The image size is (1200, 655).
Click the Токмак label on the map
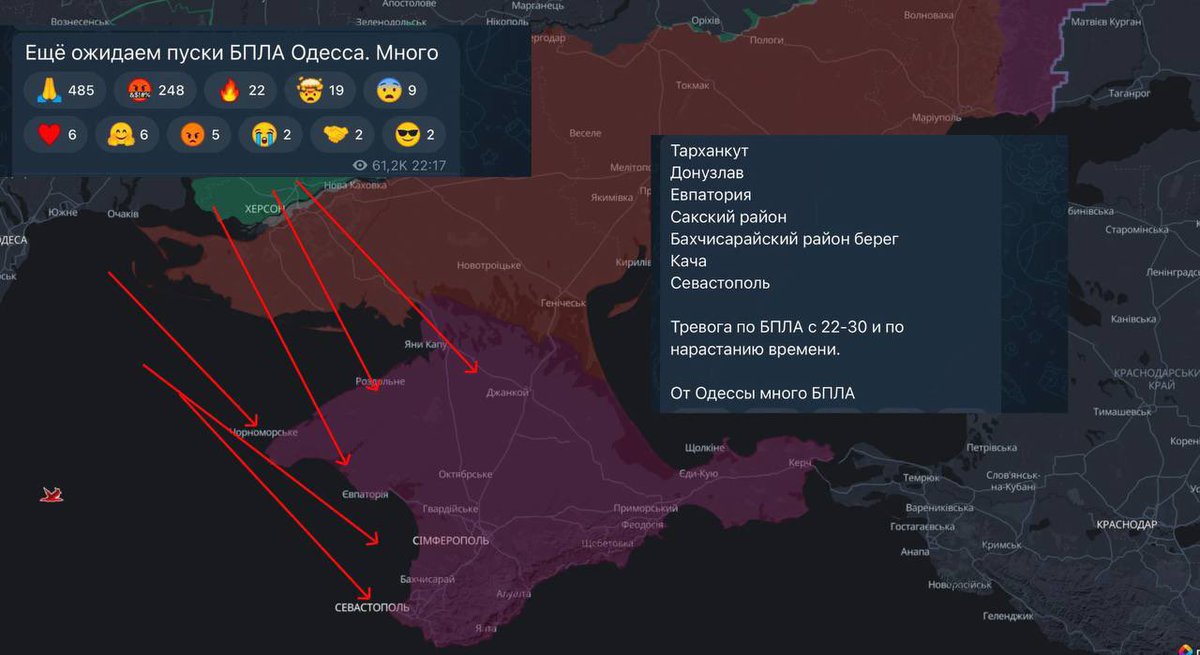(692, 85)
